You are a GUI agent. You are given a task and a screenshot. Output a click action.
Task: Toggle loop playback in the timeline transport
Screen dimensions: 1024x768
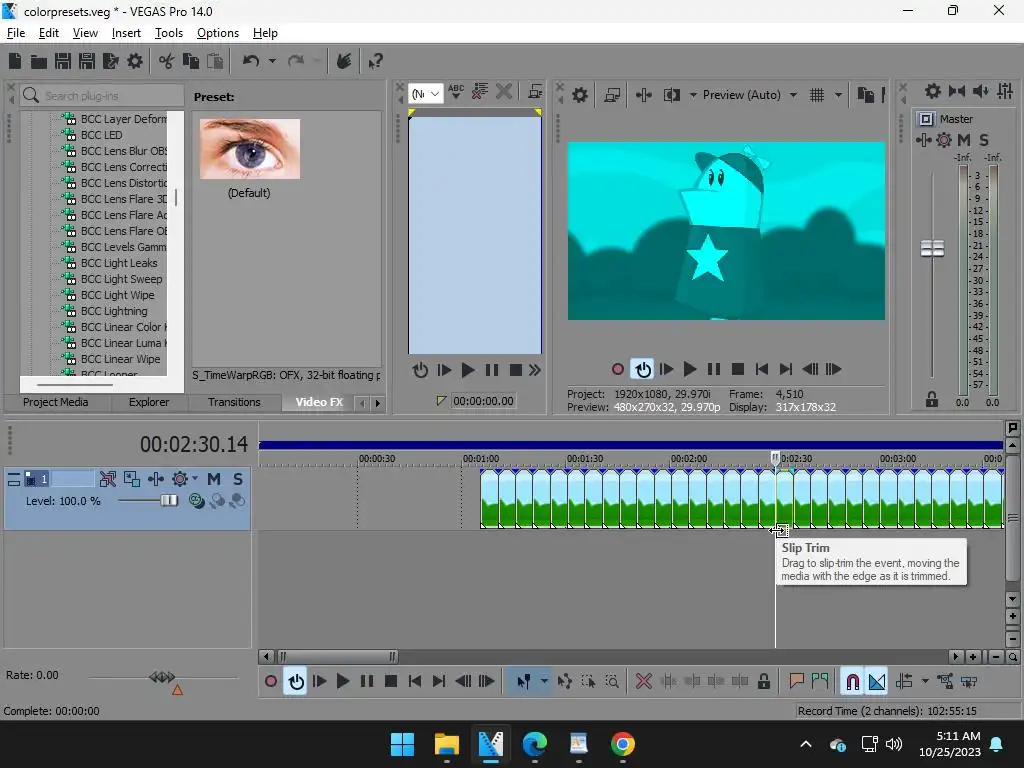296,682
